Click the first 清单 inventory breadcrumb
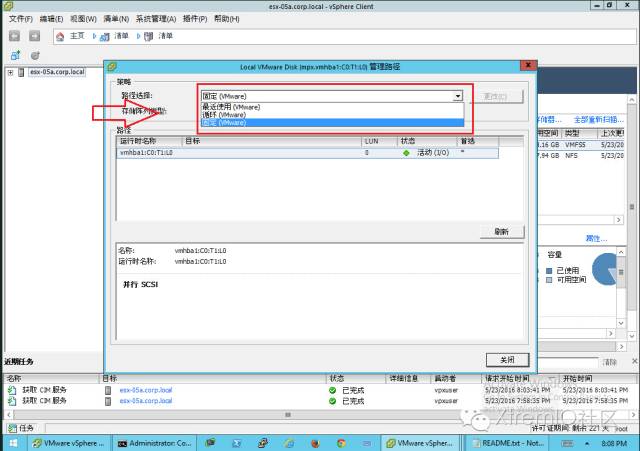This screenshot has height=451, width=640. (x=121, y=36)
